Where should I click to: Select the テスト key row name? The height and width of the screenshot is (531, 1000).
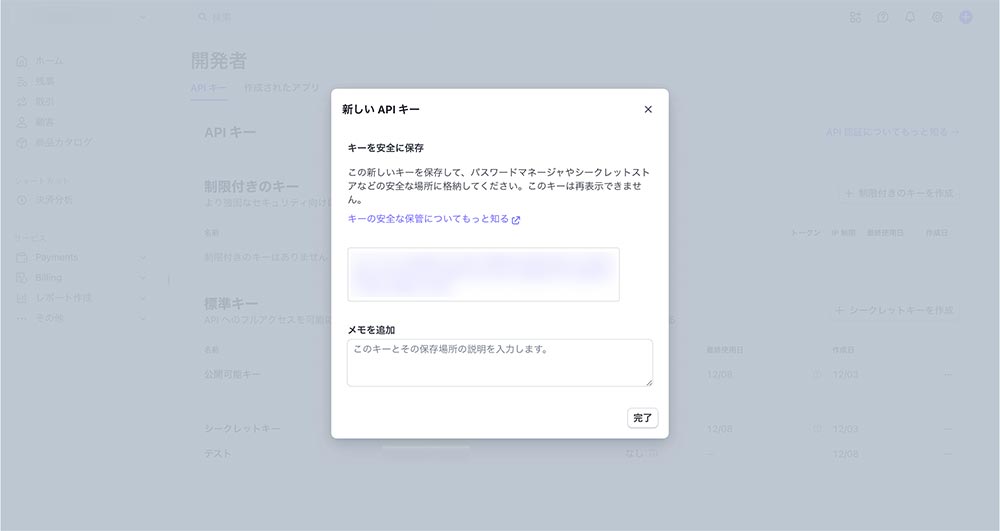(x=217, y=454)
